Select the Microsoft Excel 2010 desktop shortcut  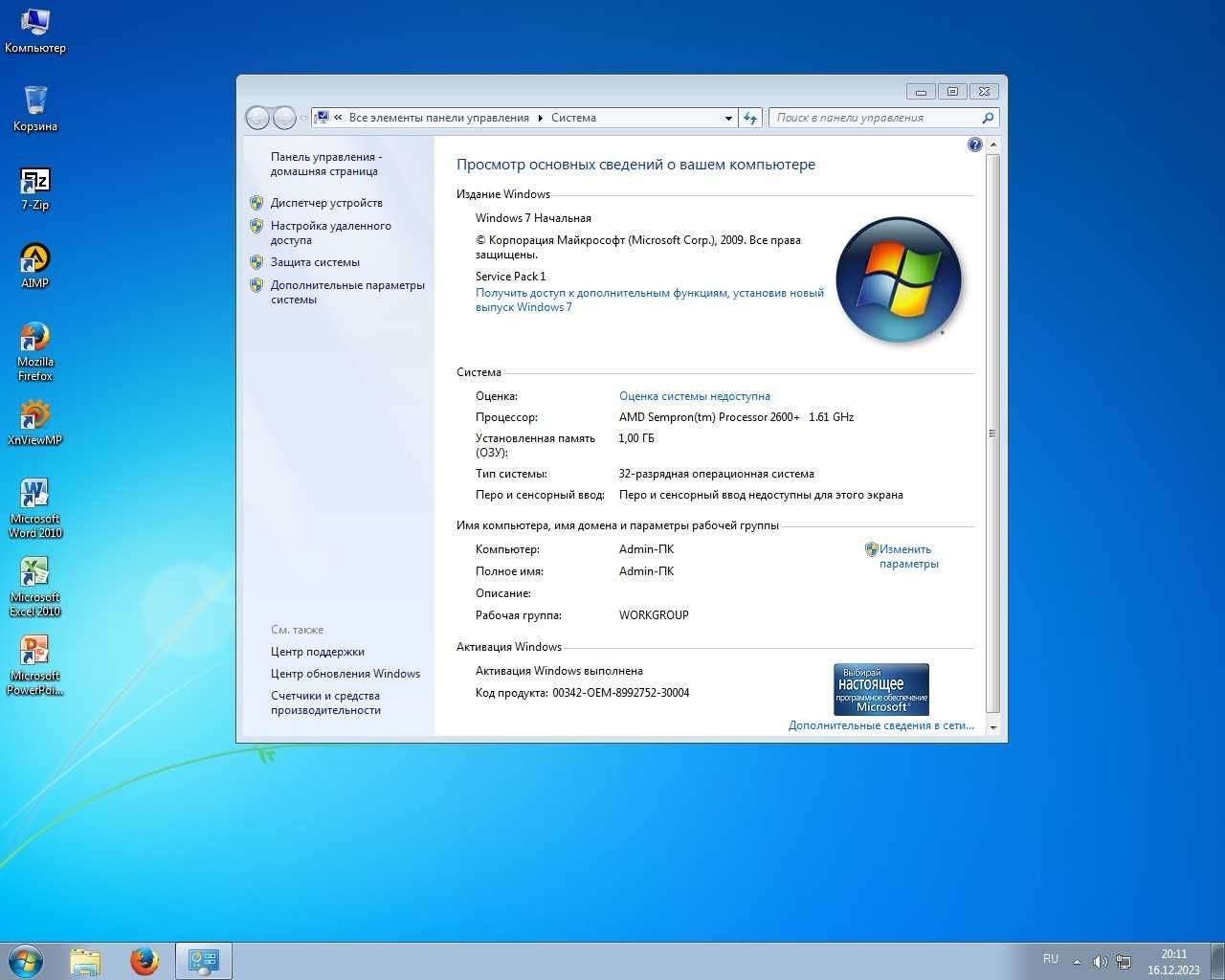(x=35, y=587)
